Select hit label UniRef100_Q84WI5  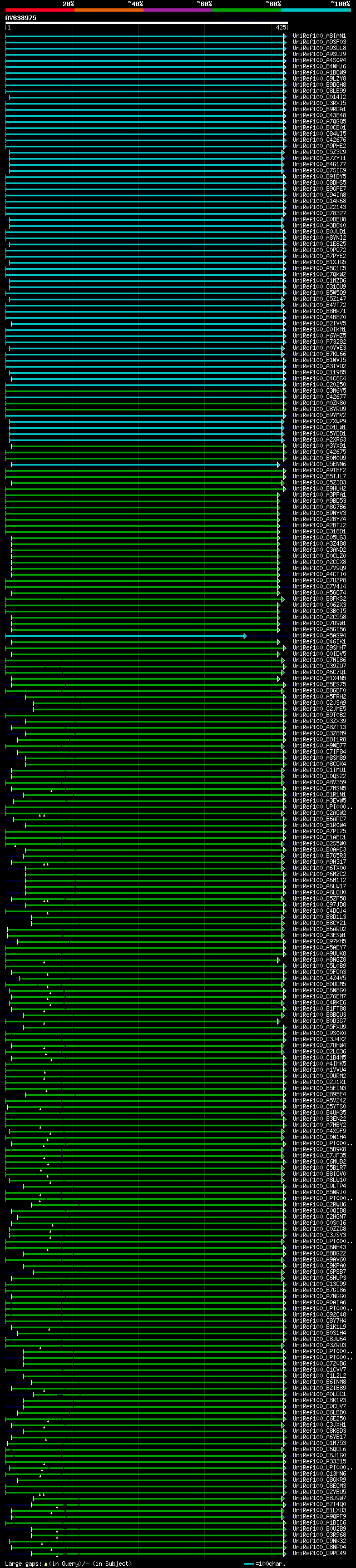319,134
